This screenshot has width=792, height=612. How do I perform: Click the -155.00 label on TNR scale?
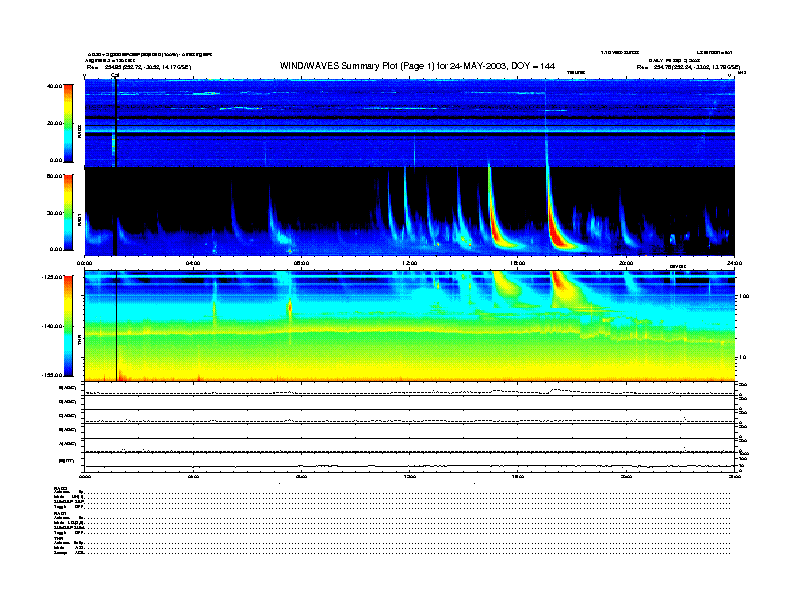(x=52, y=375)
